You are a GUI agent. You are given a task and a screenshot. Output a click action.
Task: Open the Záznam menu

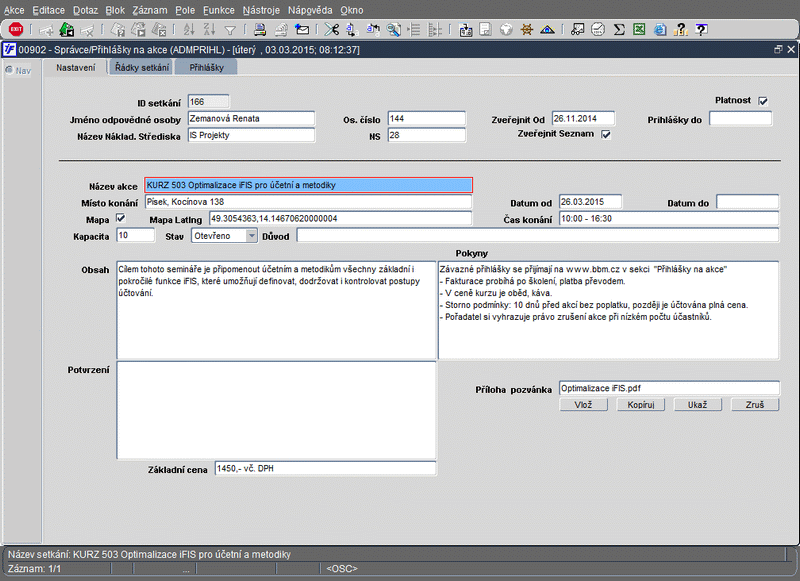click(149, 10)
